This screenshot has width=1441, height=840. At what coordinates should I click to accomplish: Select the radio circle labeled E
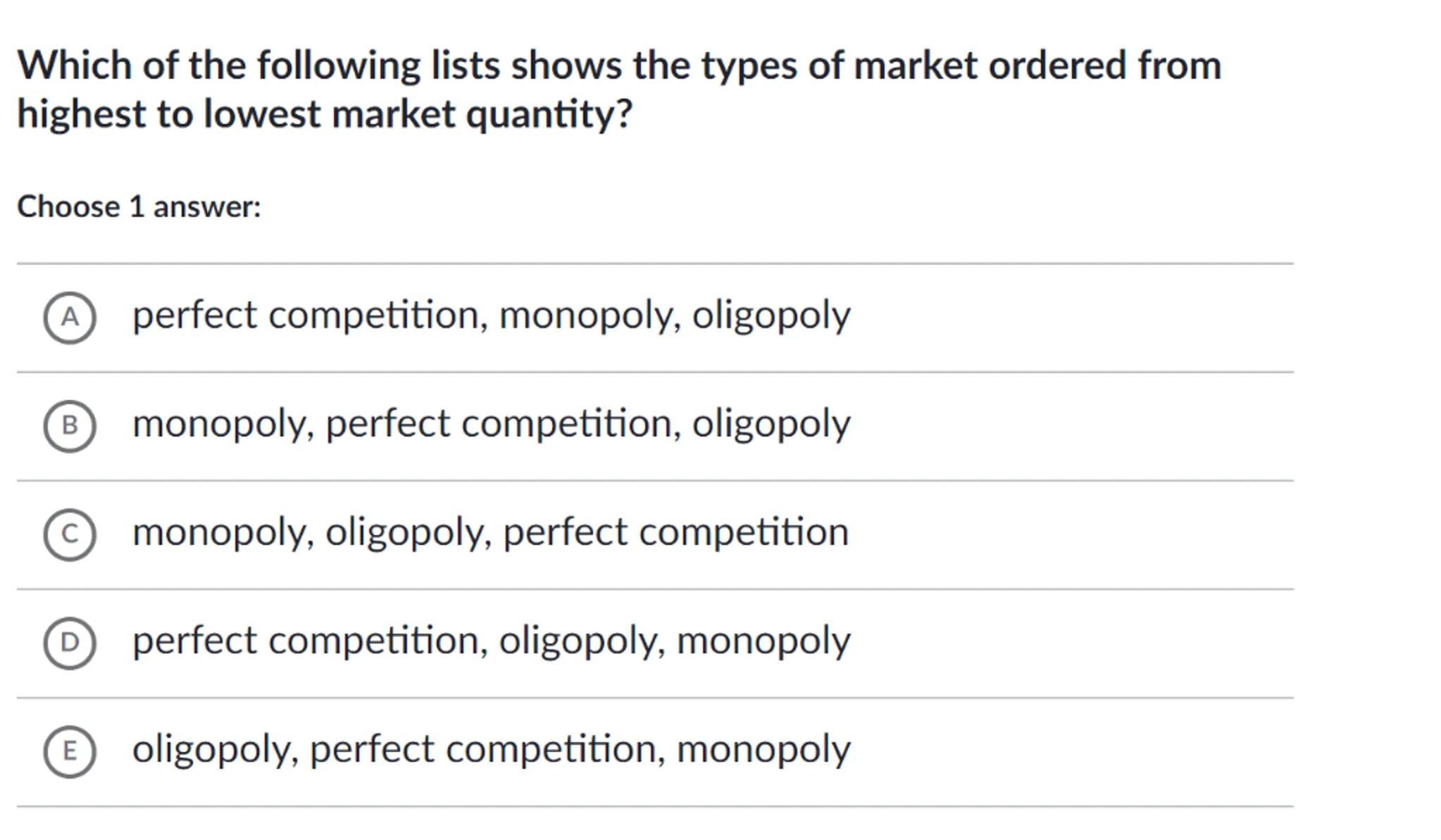pos(70,751)
